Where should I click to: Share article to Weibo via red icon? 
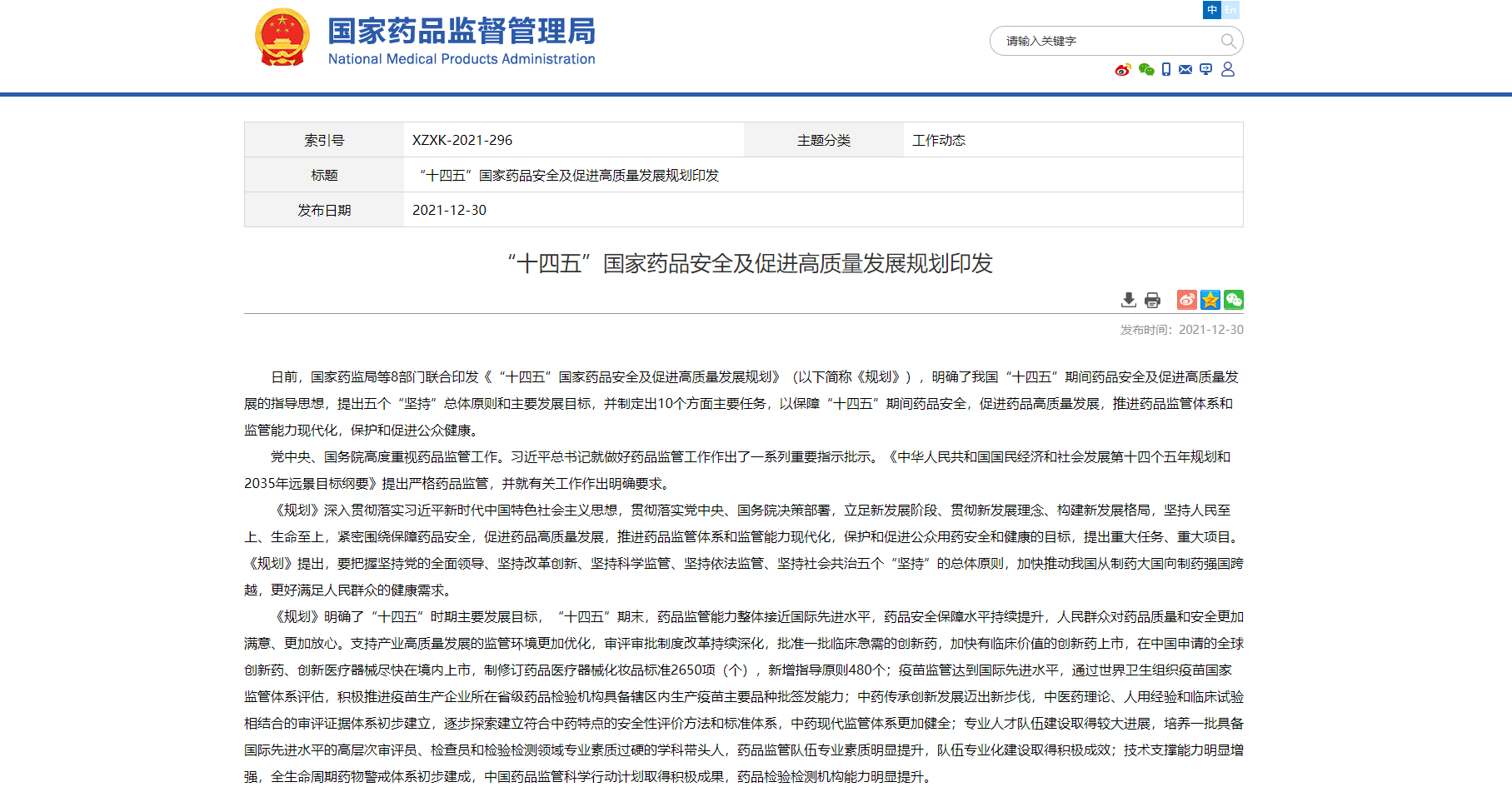1187,300
